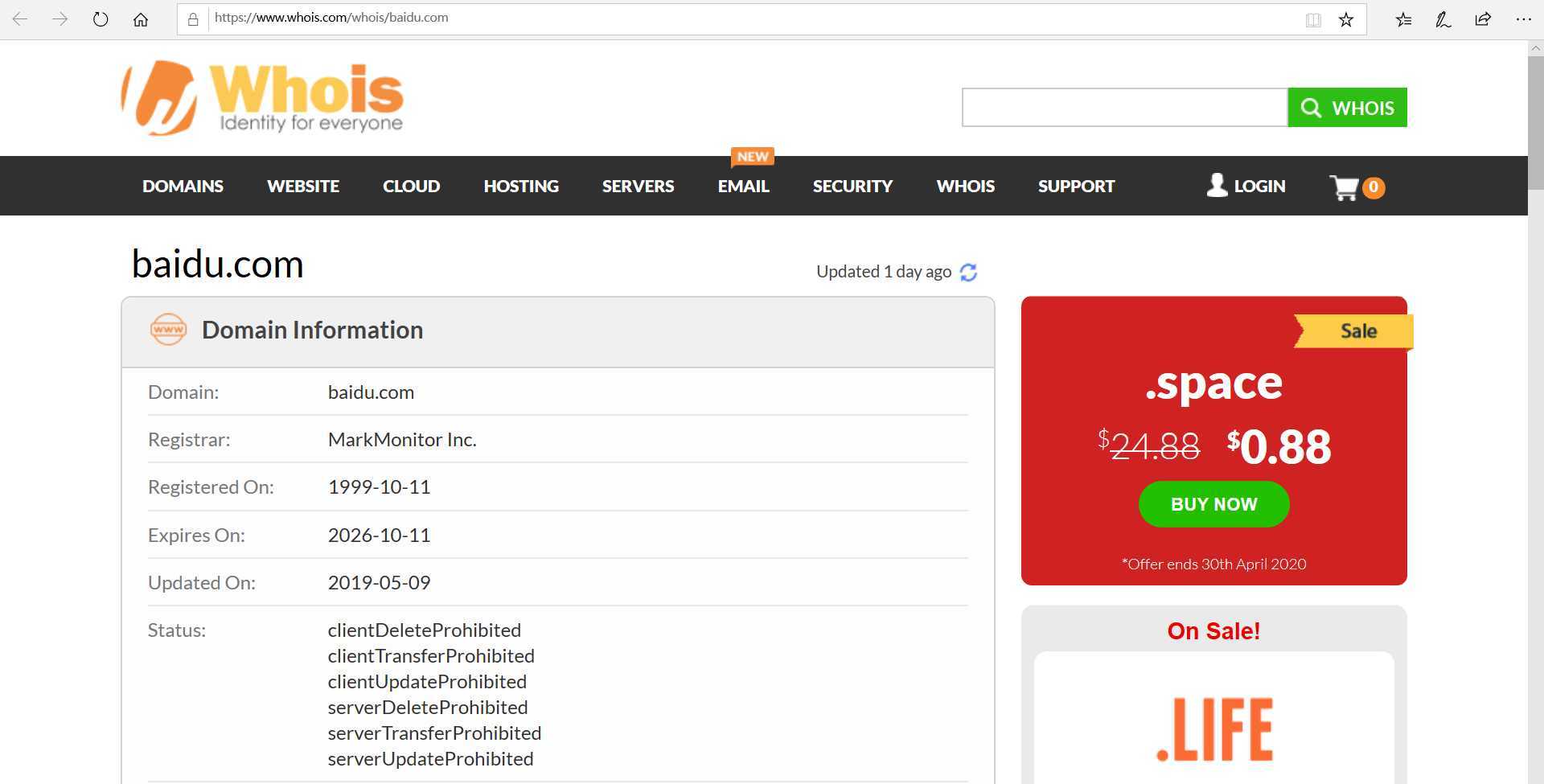Click the green WHOIS search button
1544x784 pixels.
1348,107
